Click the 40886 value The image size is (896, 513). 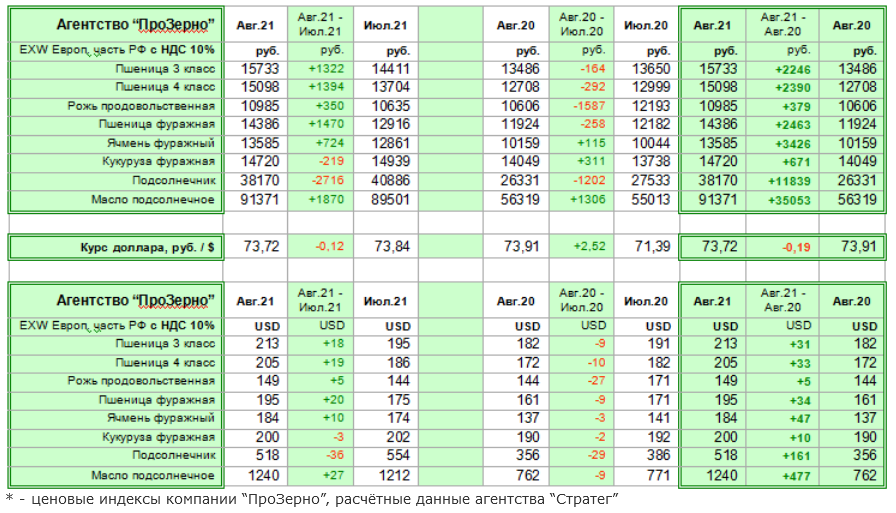[x=390, y=181]
